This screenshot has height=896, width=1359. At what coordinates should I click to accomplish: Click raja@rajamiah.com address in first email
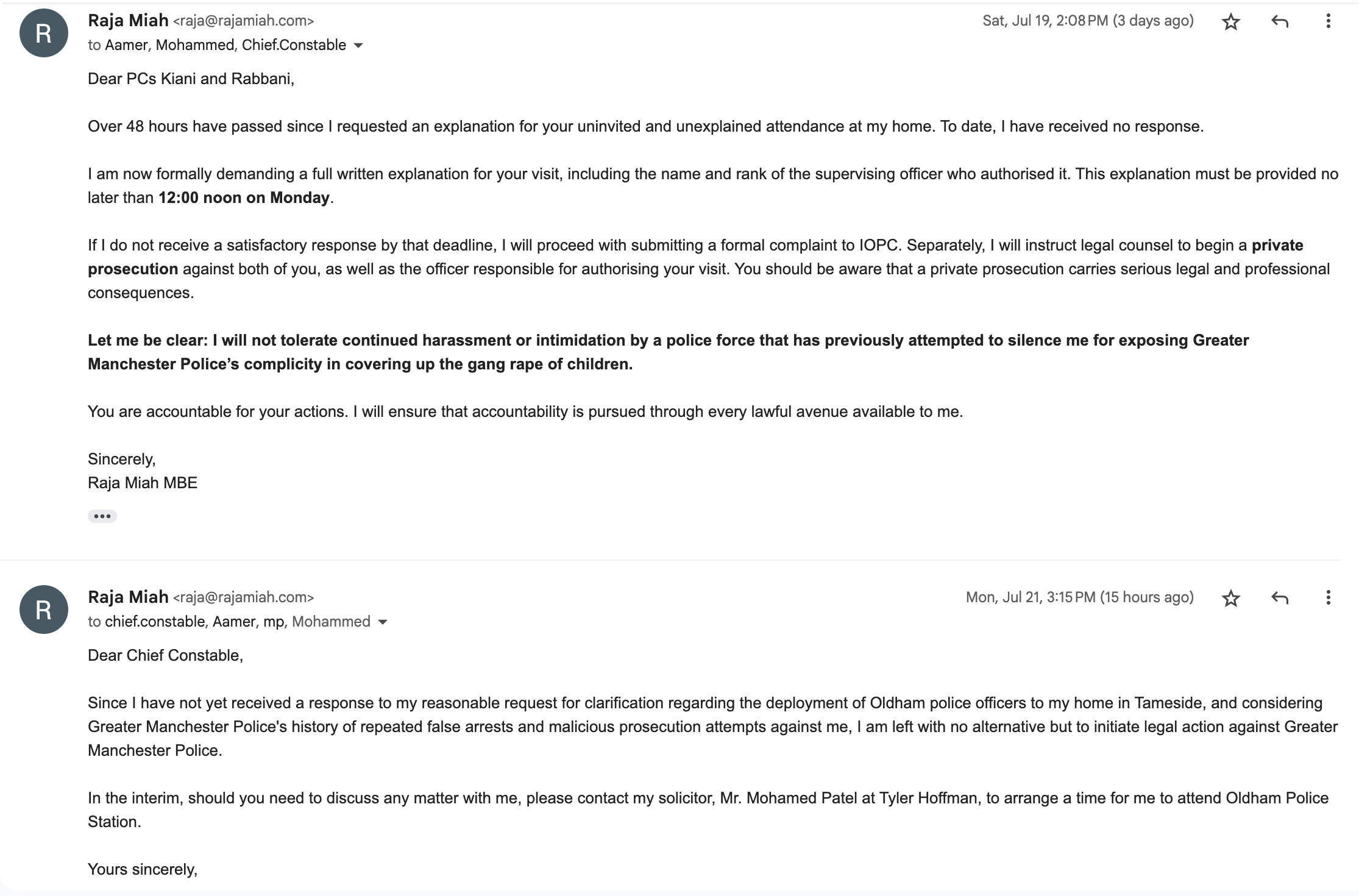click(x=244, y=21)
